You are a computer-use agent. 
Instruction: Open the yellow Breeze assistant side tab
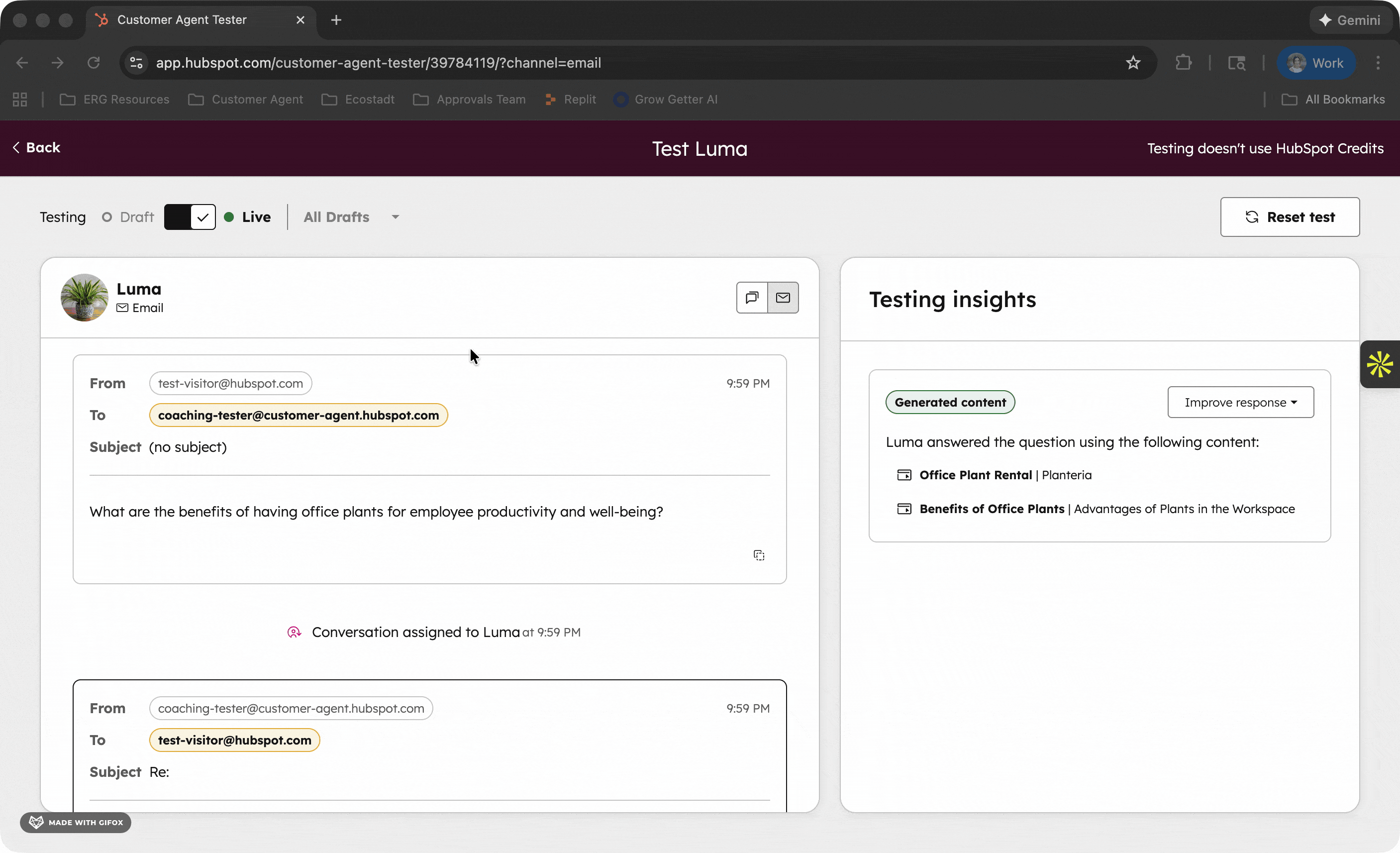[x=1380, y=364]
